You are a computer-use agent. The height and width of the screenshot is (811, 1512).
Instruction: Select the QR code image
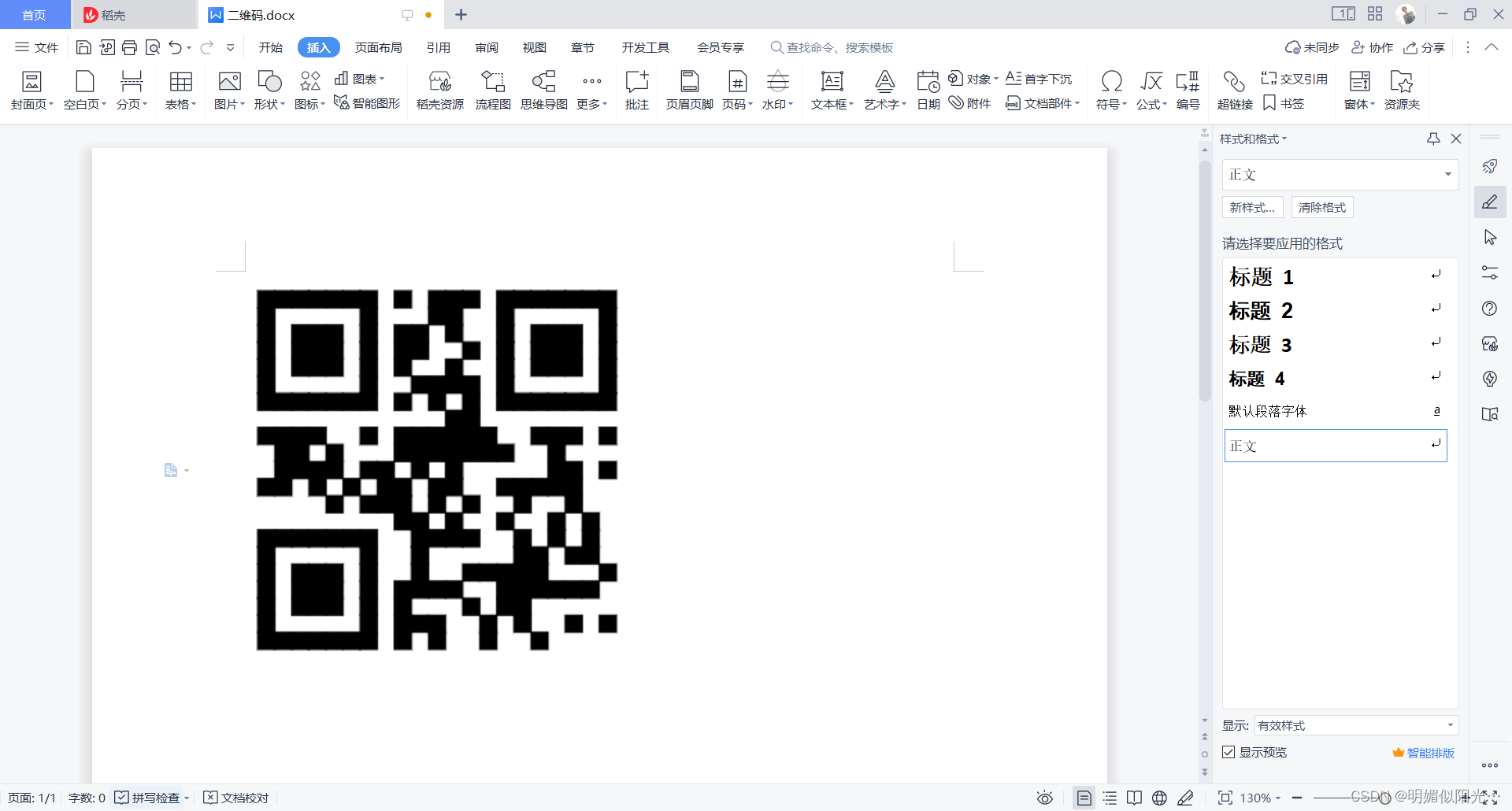[437, 470]
